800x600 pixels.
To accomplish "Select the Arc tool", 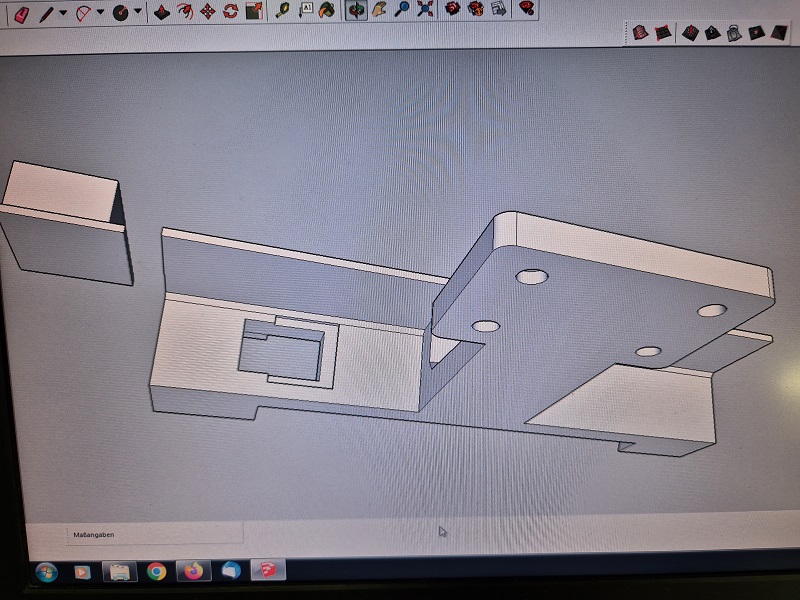I will [x=83, y=13].
